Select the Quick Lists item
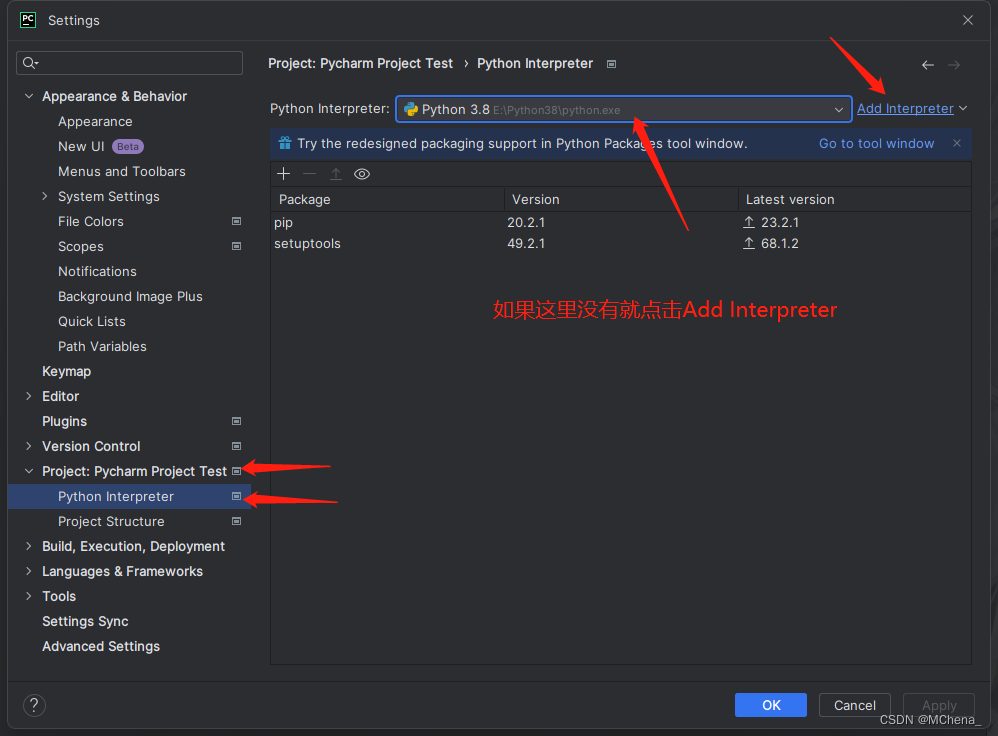The height and width of the screenshot is (736, 998). (x=92, y=322)
